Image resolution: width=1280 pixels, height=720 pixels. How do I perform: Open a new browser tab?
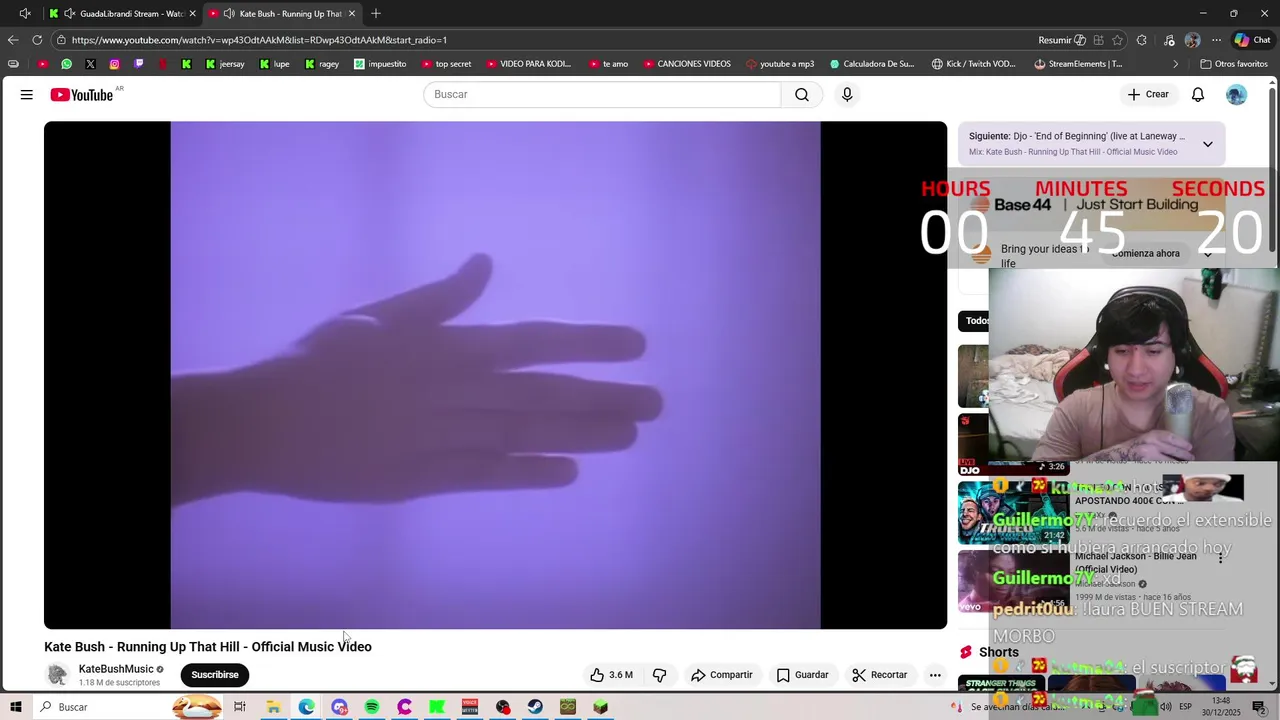pos(376,14)
